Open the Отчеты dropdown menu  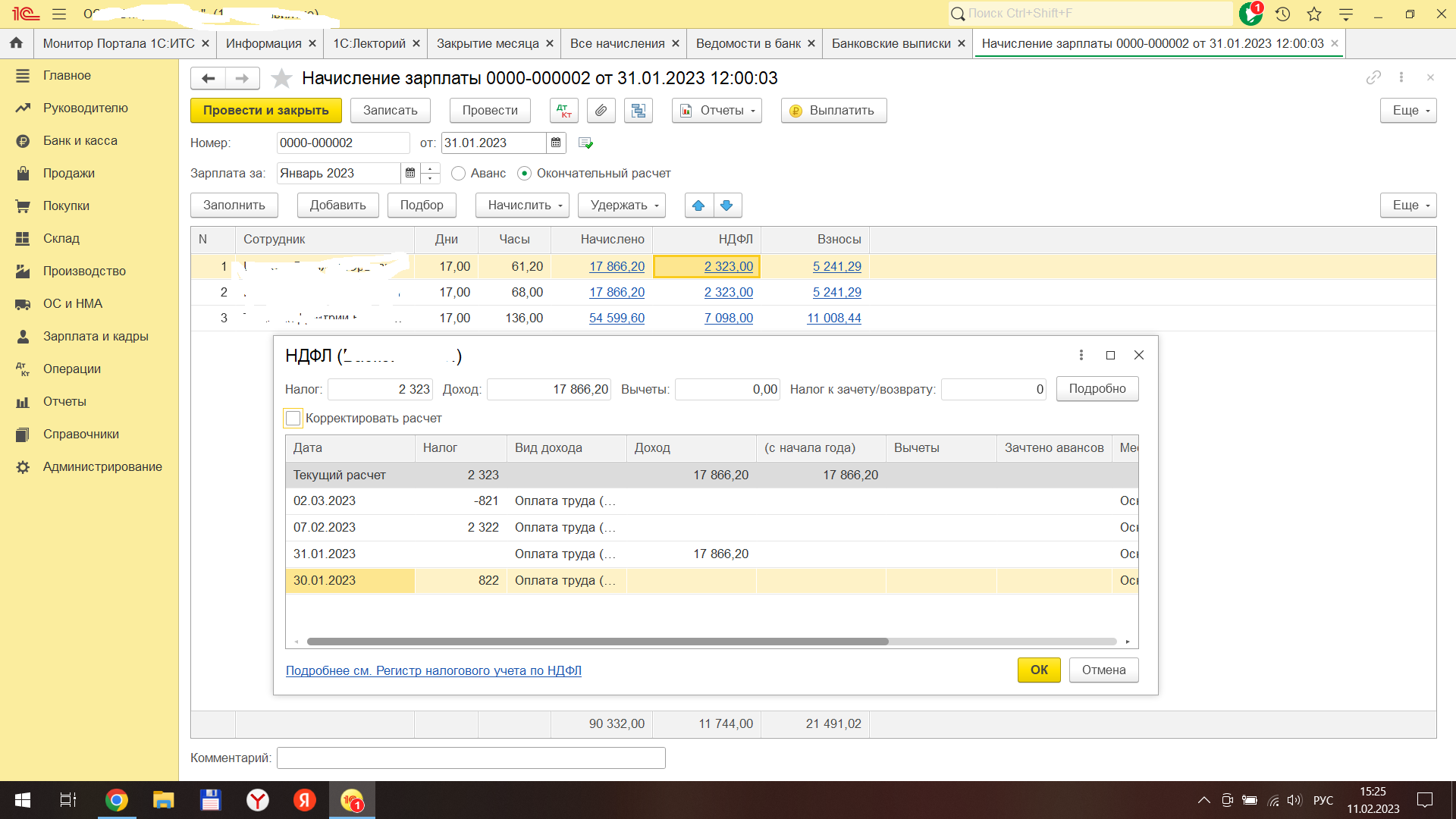click(717, 111)
